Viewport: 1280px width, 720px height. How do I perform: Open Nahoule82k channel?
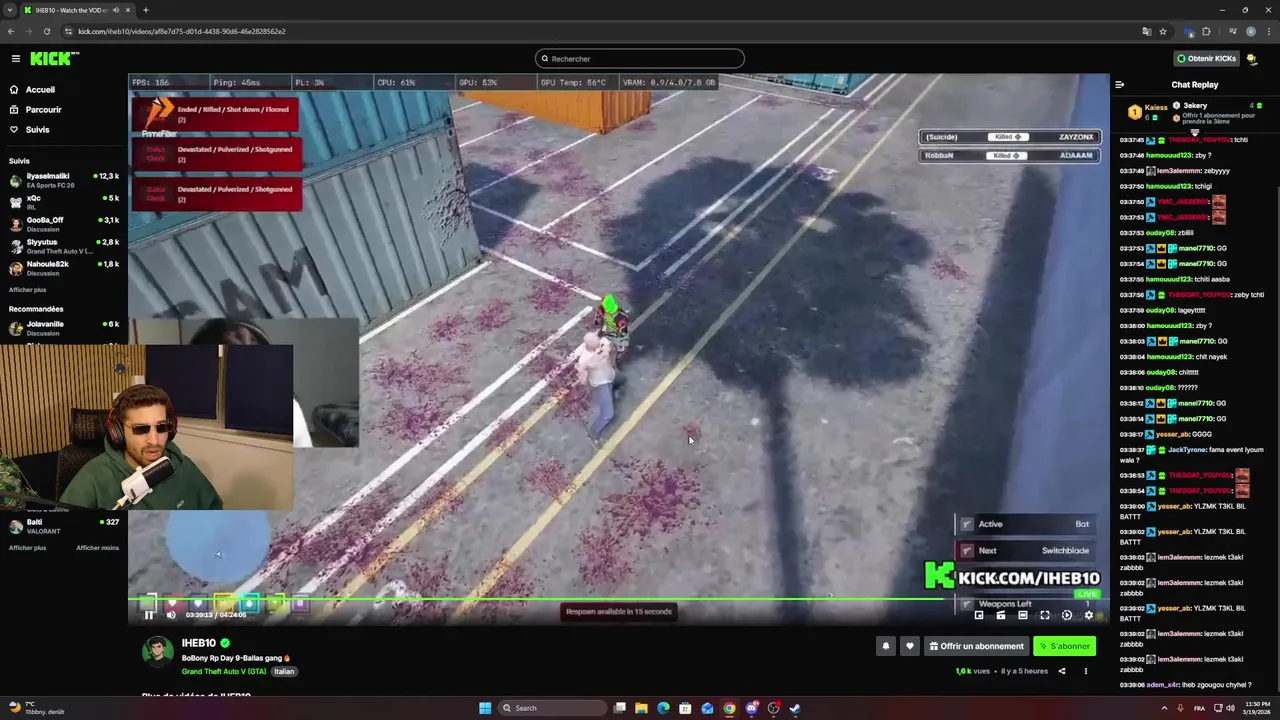(x=64, y=269)
